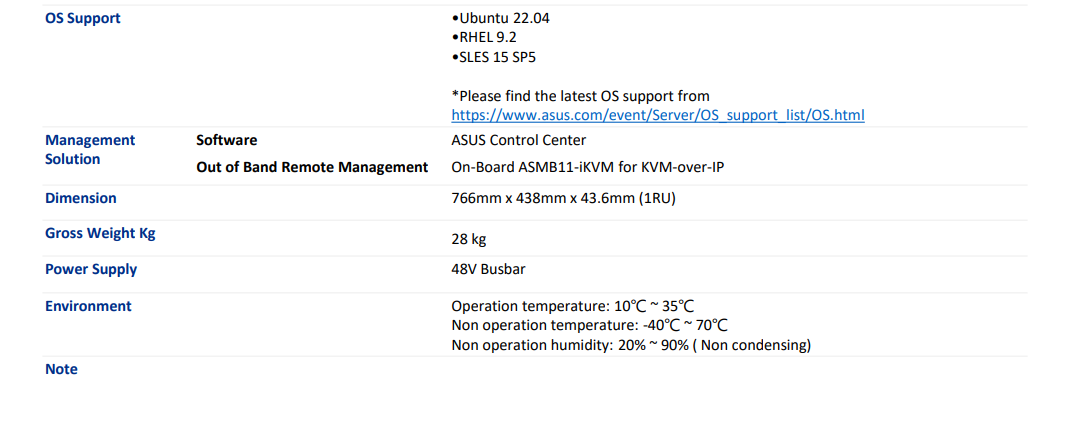Click the Note row heading
Image resolution: width=1070 pixels, height=439 pixels.
tap(61, 369)
